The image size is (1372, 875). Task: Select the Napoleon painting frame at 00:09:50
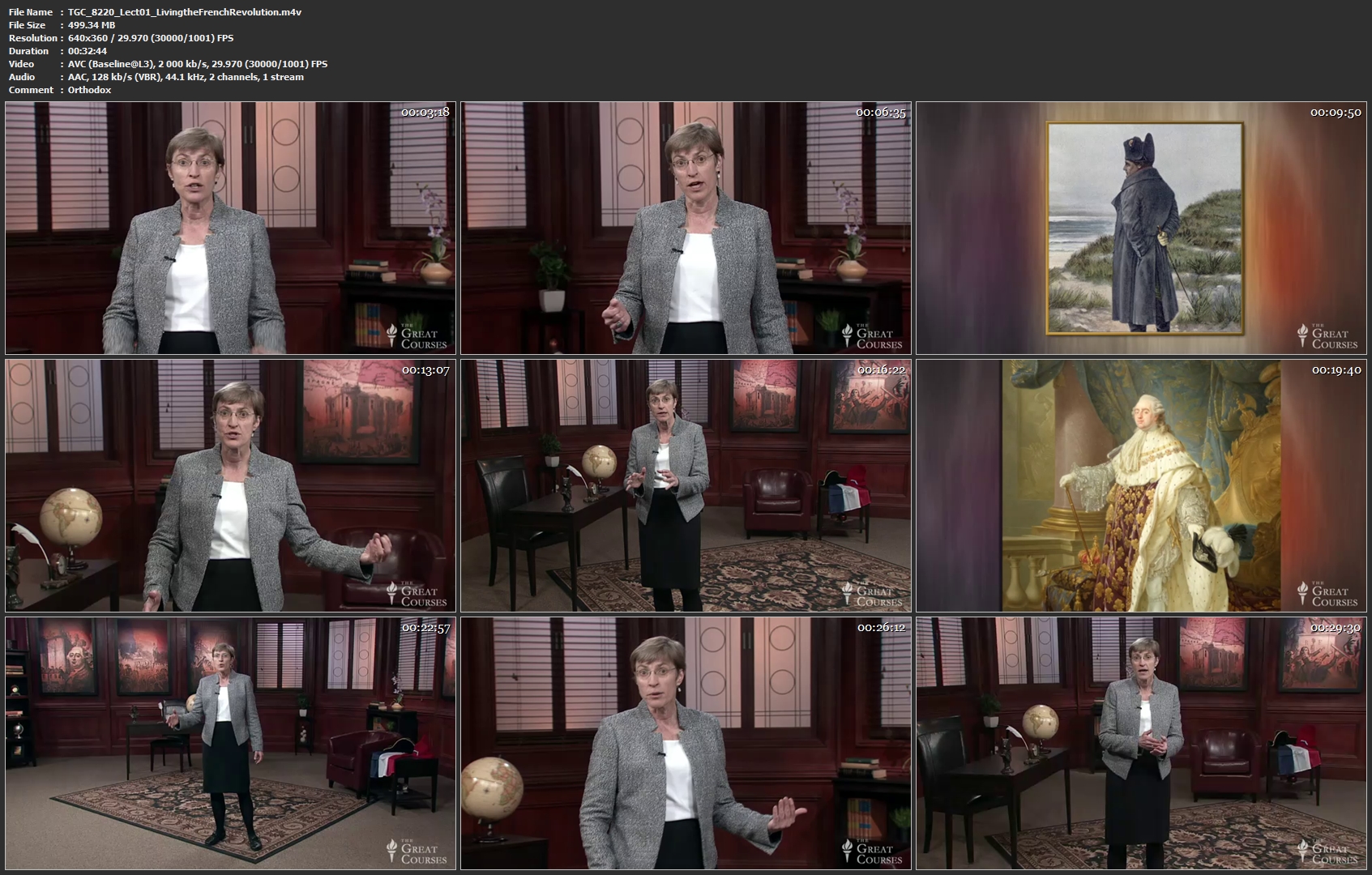click(1141, 228)
